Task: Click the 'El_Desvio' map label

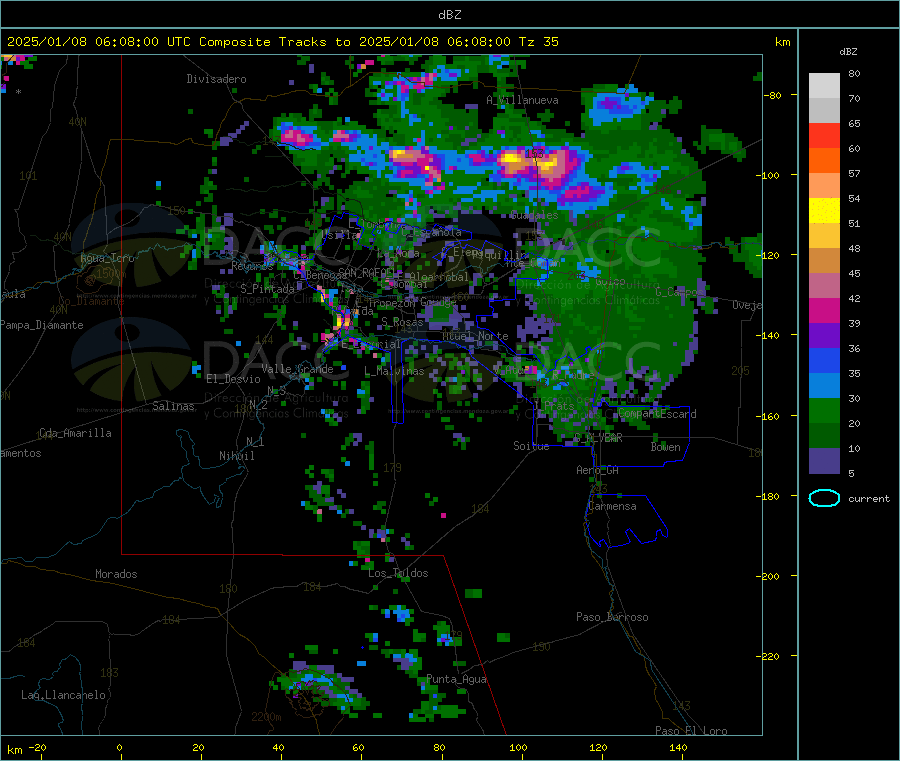Action: tap(233, 379)
